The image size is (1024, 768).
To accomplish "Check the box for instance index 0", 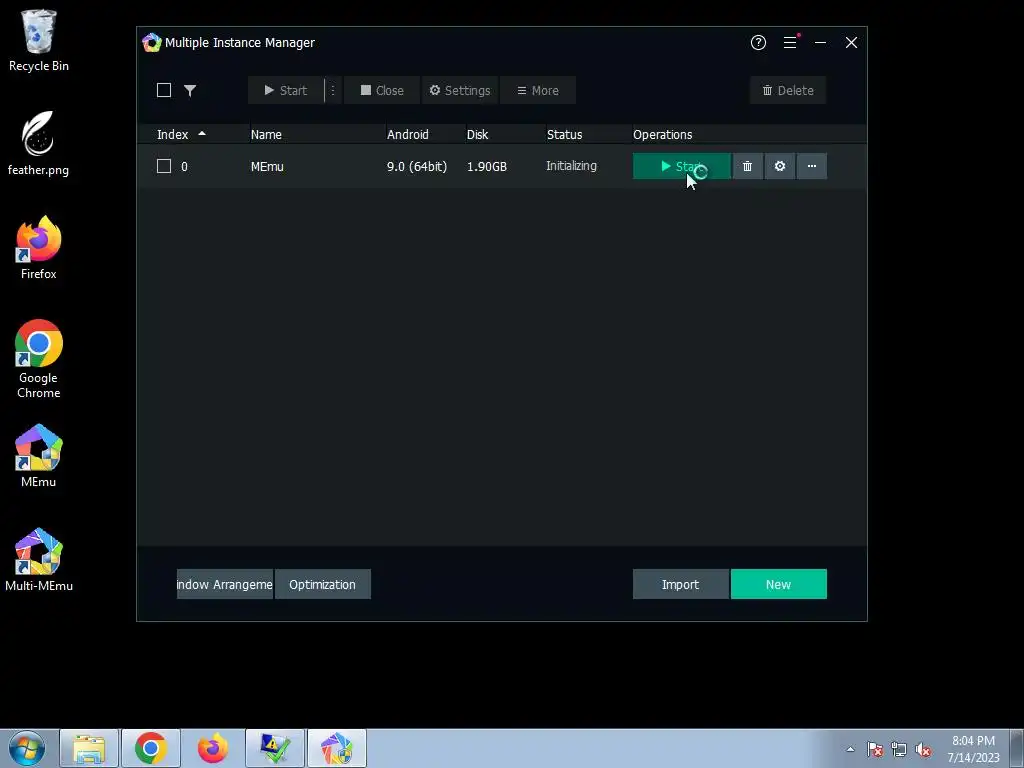I will (164, 166).
